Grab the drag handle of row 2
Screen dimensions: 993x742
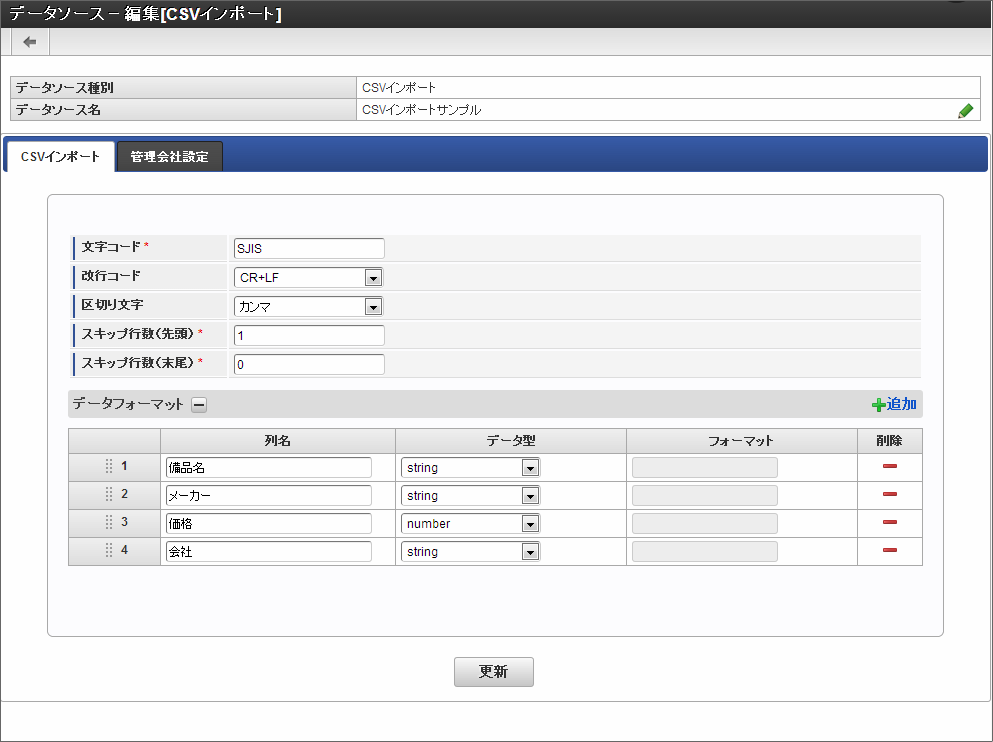[109, 494]
